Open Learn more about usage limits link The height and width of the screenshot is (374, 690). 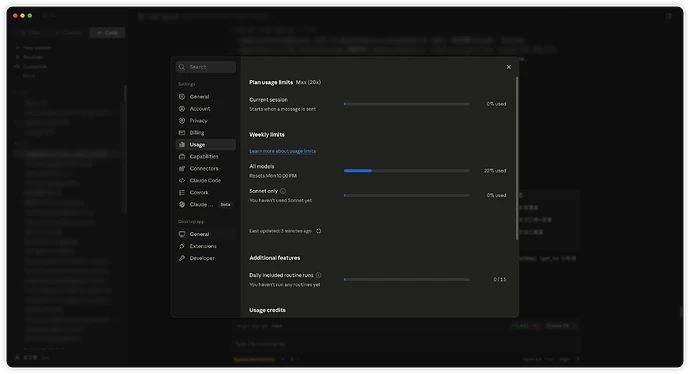[282, 151]
